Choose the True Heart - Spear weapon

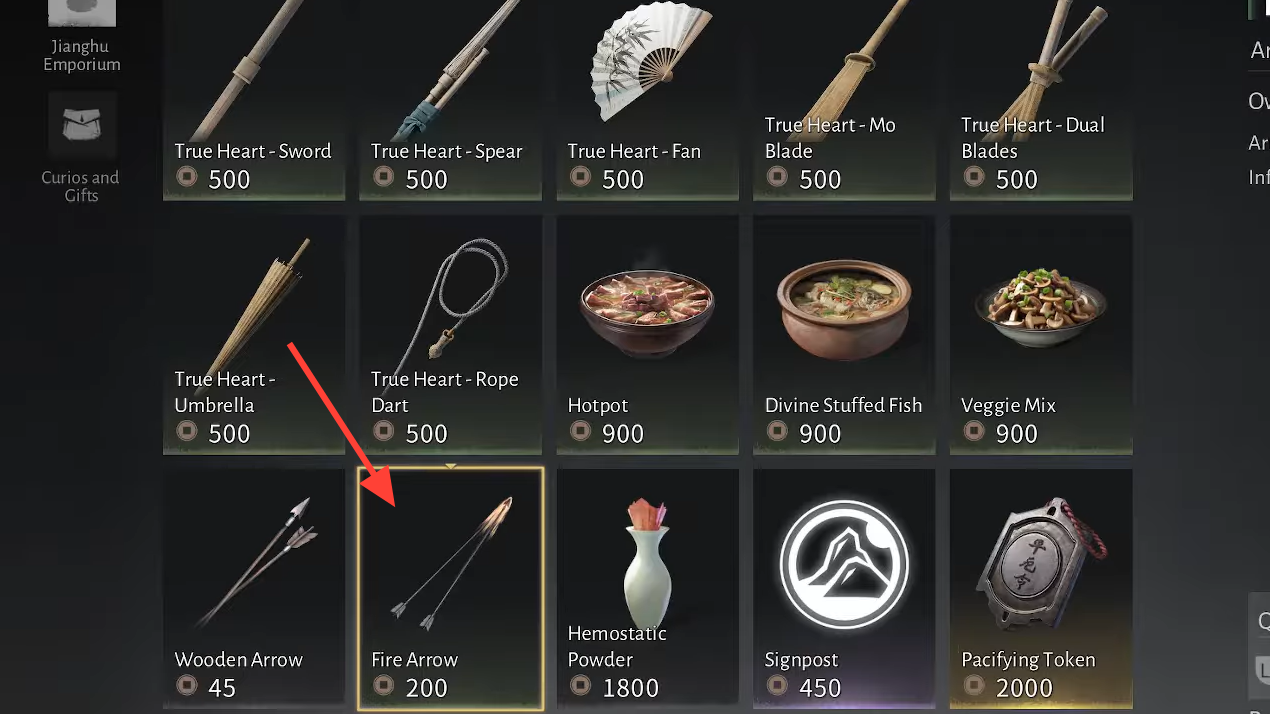coord(451,98)
